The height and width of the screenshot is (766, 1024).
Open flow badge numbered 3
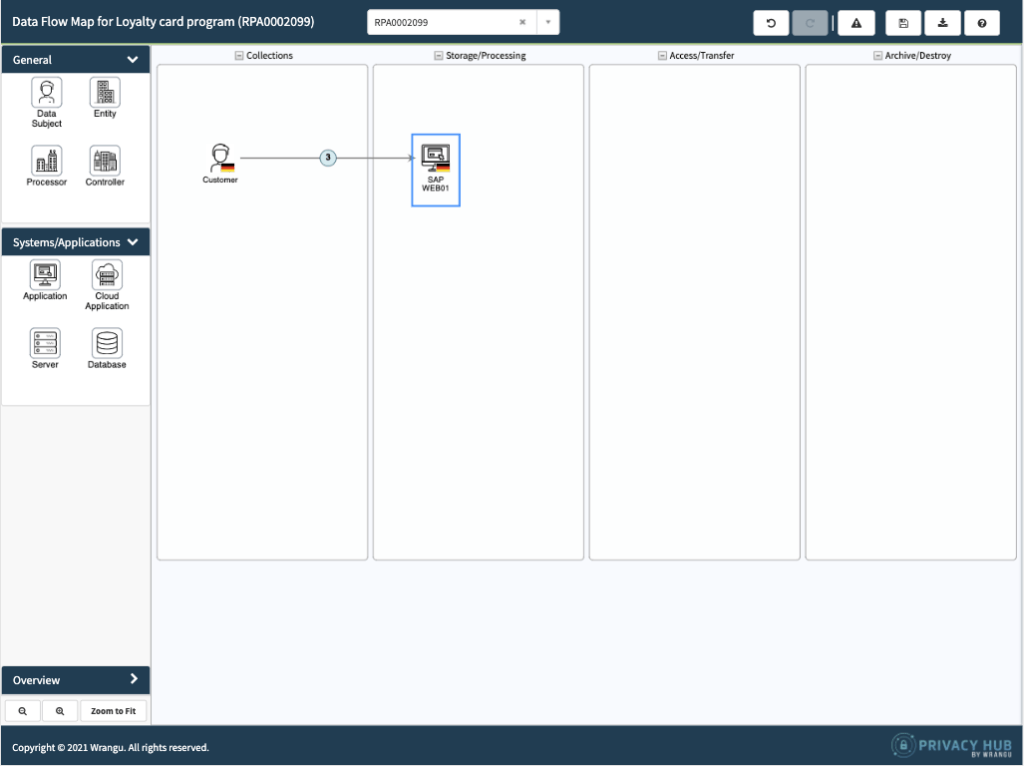coord(328,157)
